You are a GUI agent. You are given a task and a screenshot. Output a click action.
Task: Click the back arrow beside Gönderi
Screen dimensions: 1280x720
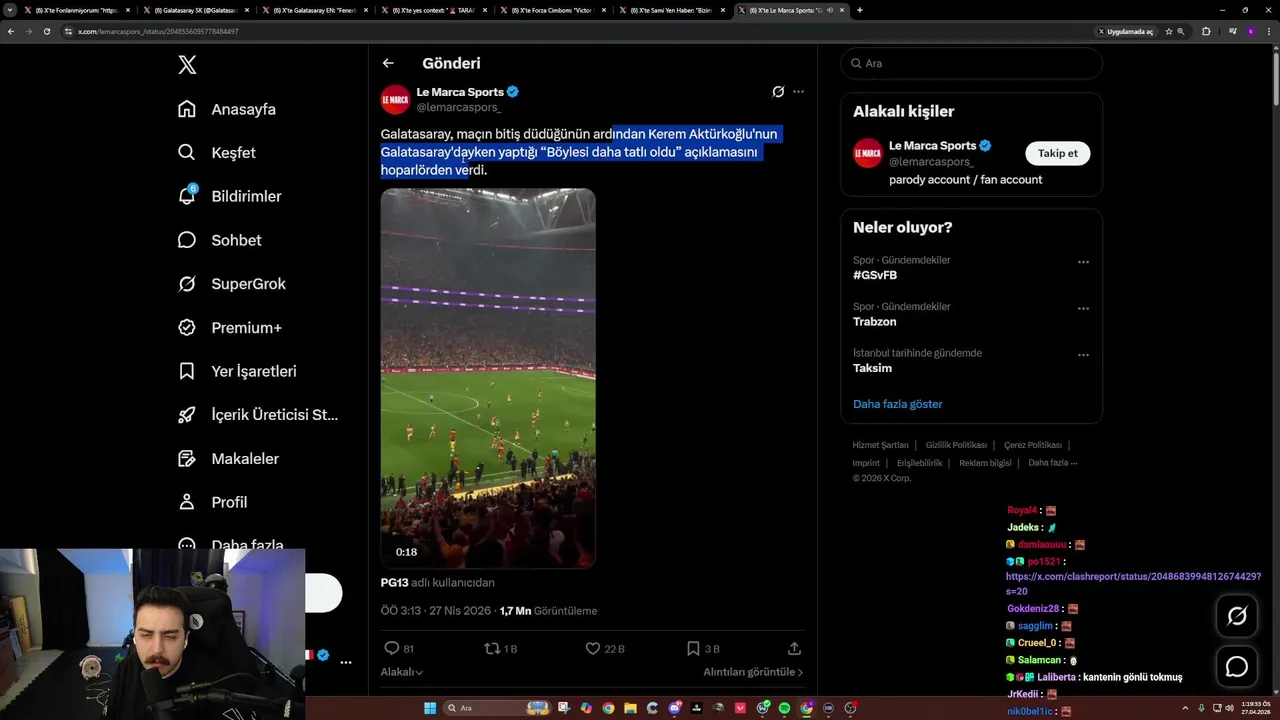(388, 63)
